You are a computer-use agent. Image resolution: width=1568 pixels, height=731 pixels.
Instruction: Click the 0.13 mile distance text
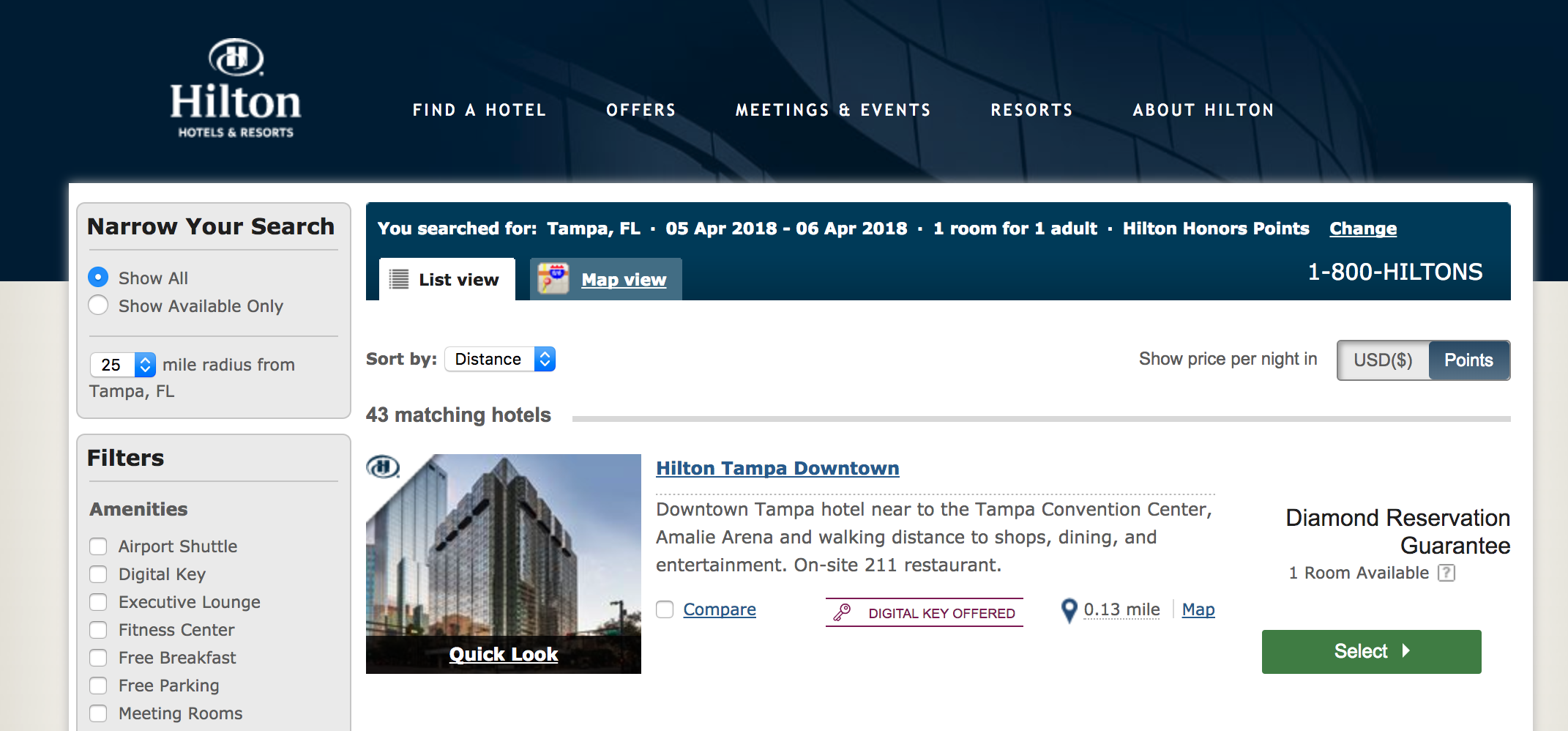pyautogui.click(x=1121, y=609)
